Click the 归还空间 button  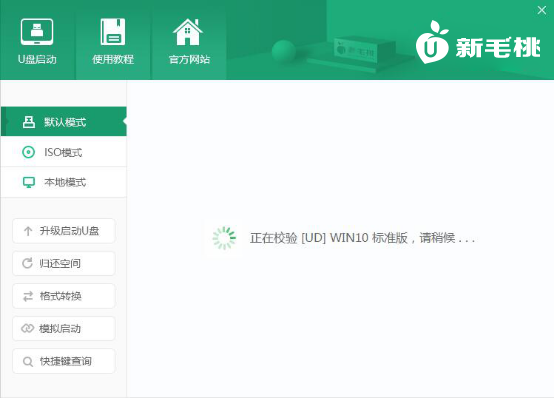coord(64,263)
